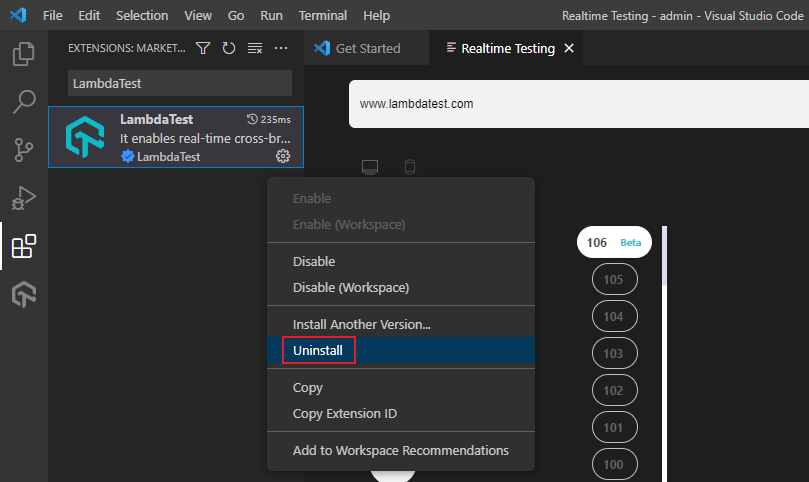Click the LambdaTest extension title
809x482 pixels.
click(x=156, y=119)
